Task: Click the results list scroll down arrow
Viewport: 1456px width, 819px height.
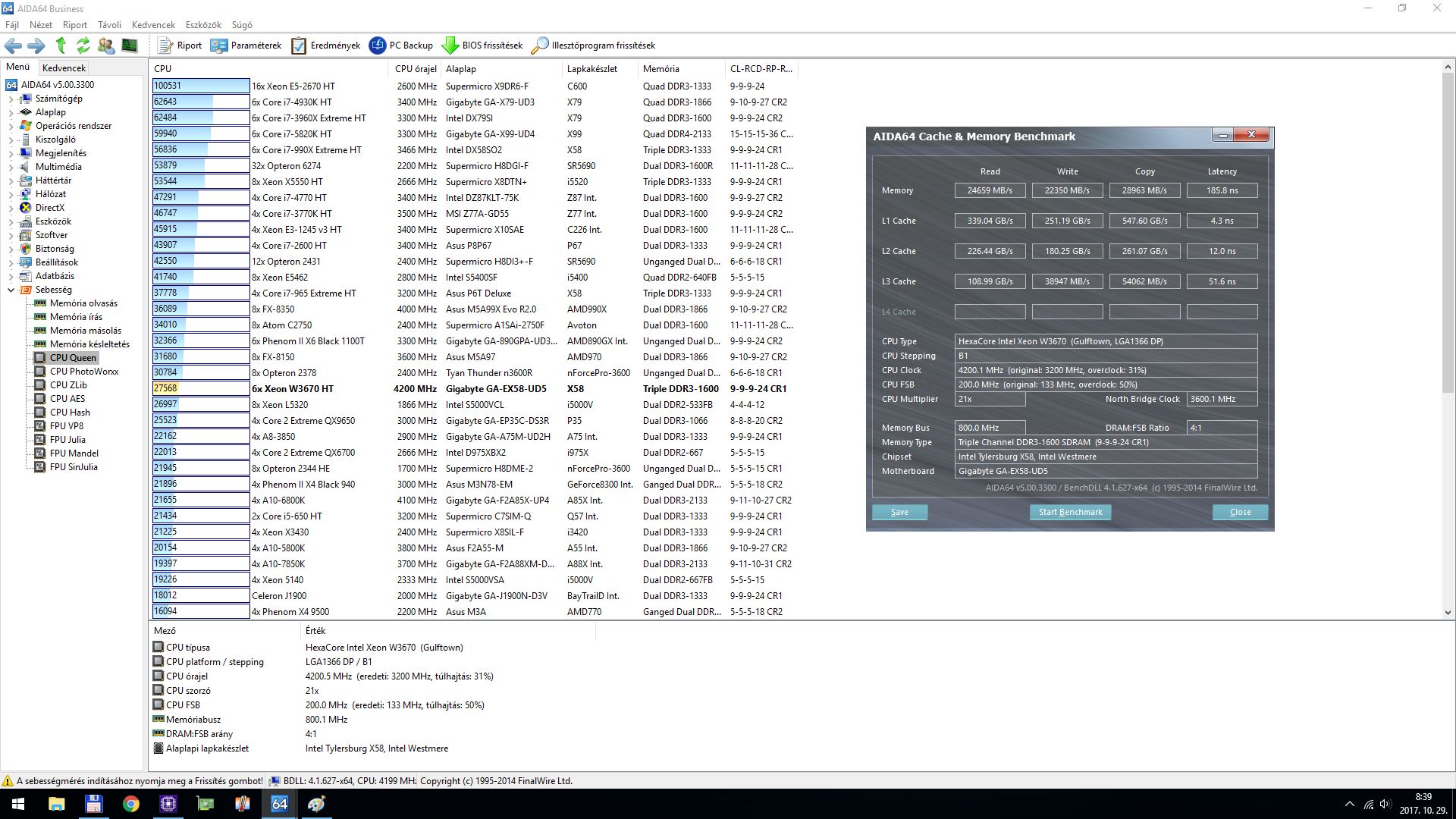Action: [1447, 612]
